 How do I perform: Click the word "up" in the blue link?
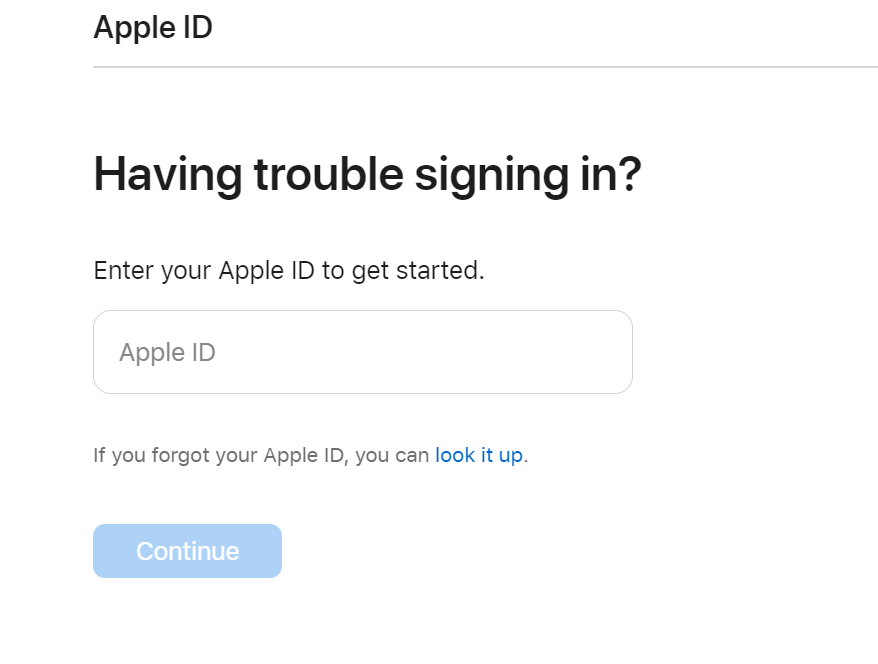(510, 456)
